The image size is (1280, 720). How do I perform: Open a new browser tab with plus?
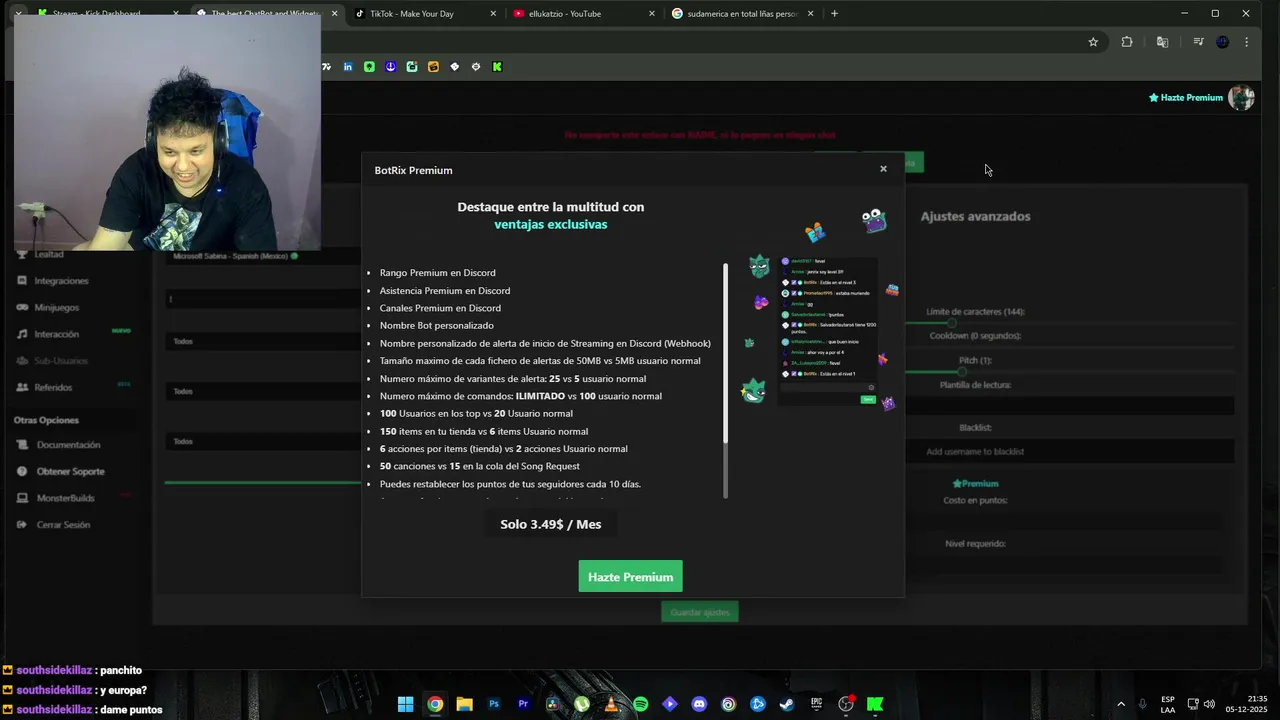pos(834,13)
